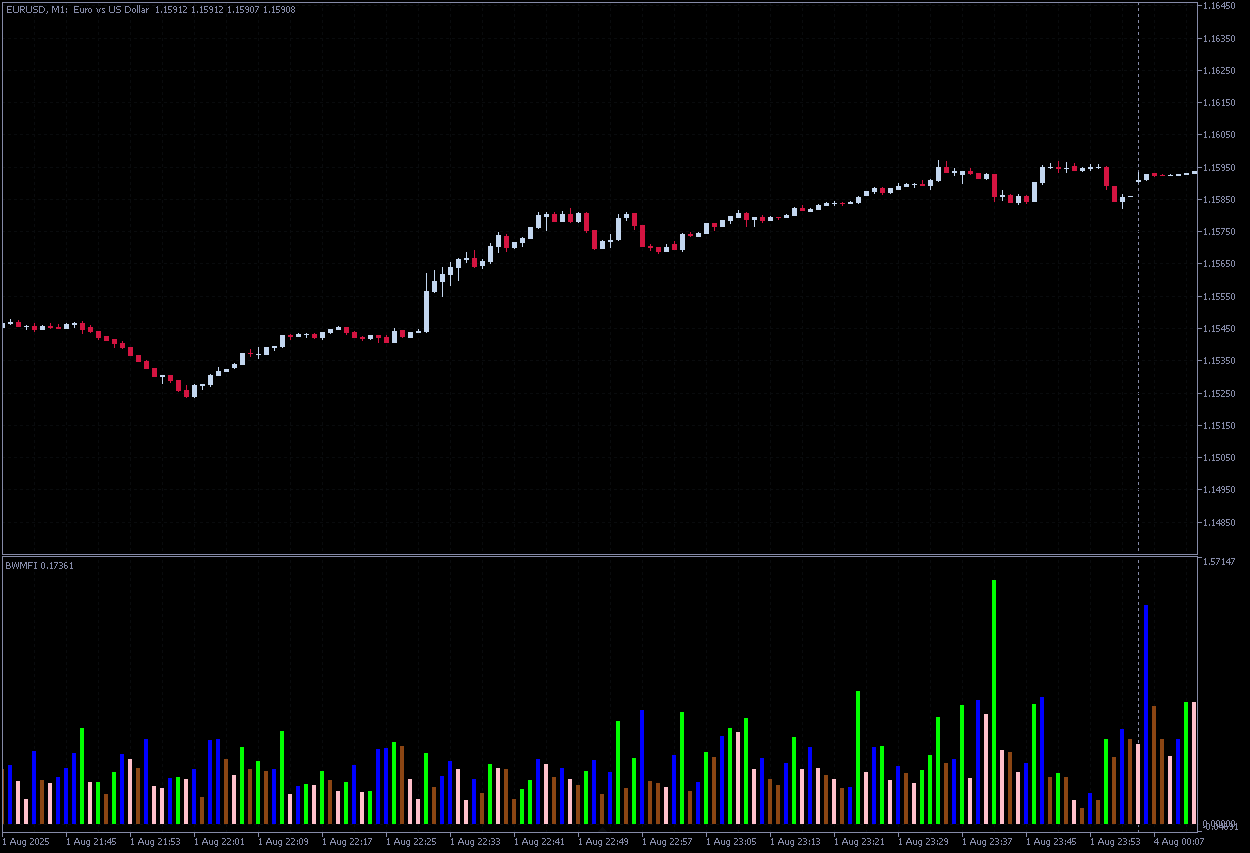Screen dimensions: 1250x853
Task: Click the large bullish candle before 22:25
Action: [427, 310]
